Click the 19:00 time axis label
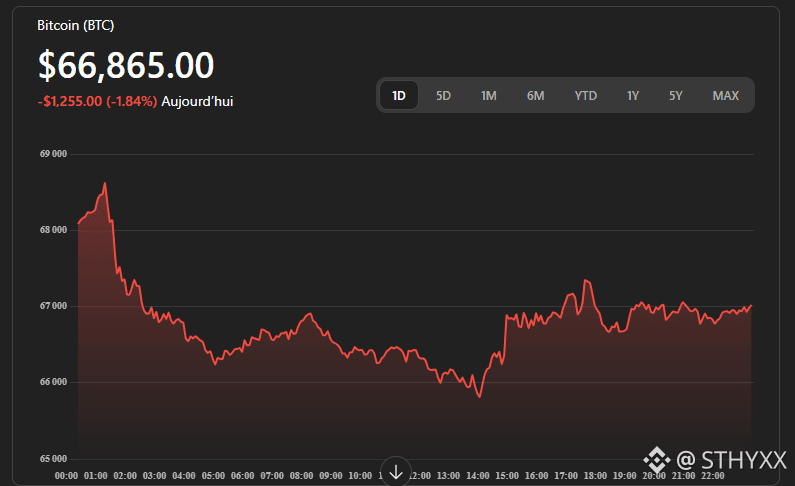This screenshot has width=795, height=486. [625, 476]
